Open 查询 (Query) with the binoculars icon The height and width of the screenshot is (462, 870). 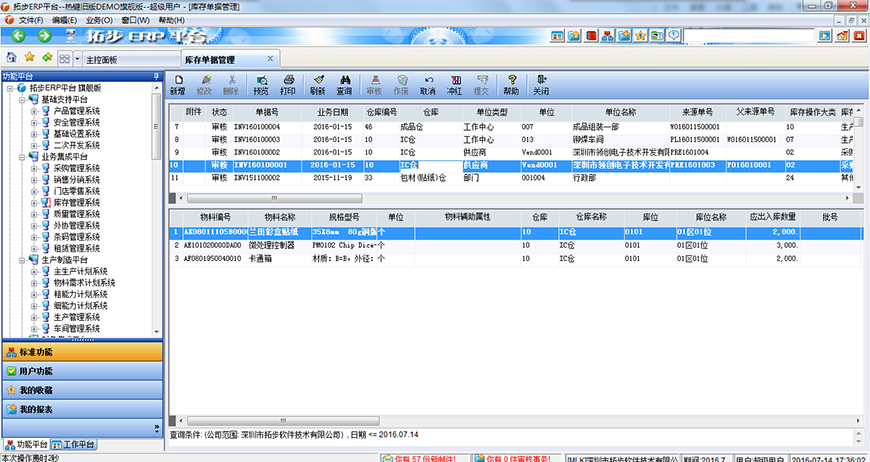coord(344,84)
